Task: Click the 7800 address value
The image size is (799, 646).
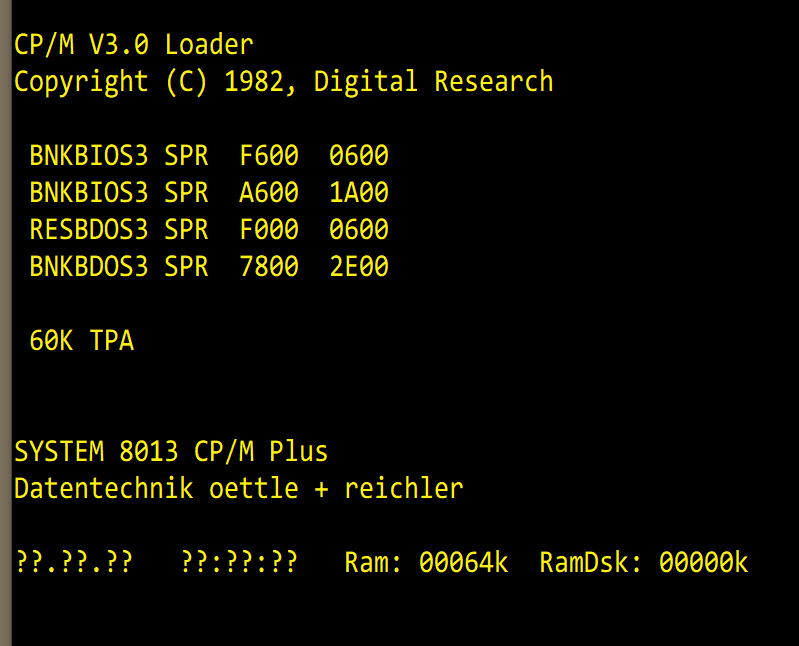Action: pos(269,267)
